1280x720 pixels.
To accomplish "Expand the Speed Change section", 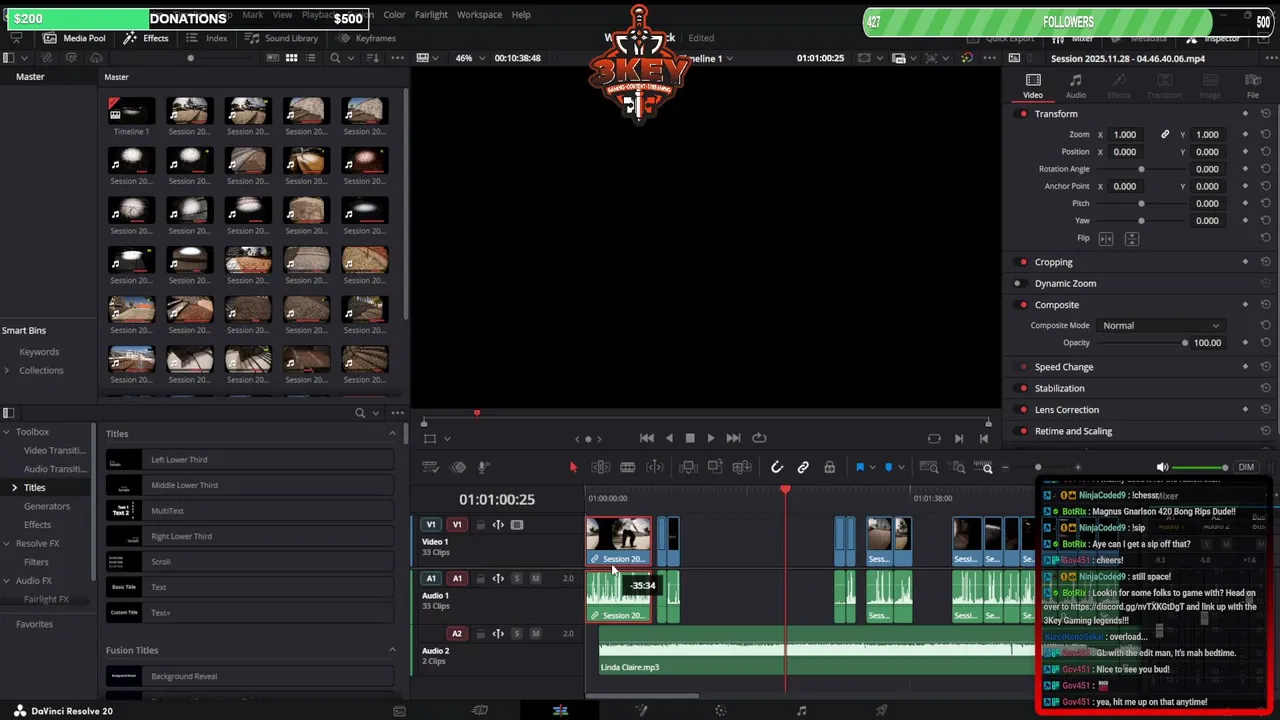I will (1063, 367).
